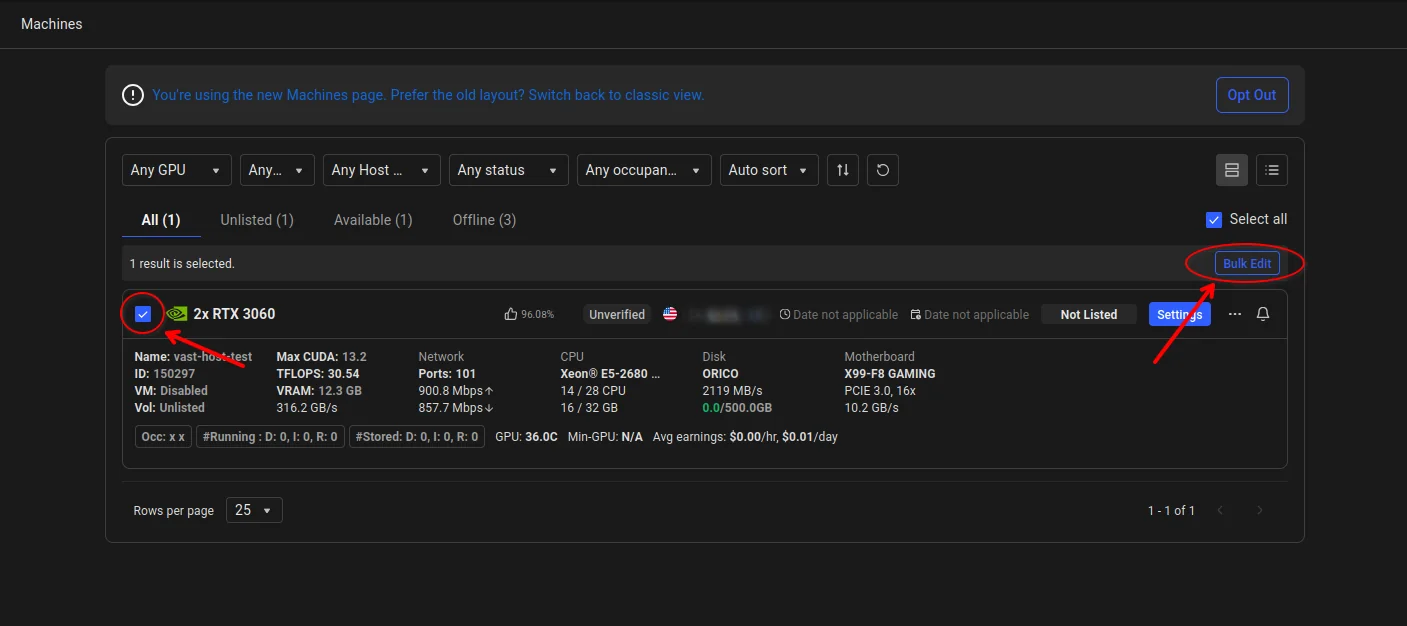
Task: Click the 1 result is selected message
Action: click(x=182, y=263)
